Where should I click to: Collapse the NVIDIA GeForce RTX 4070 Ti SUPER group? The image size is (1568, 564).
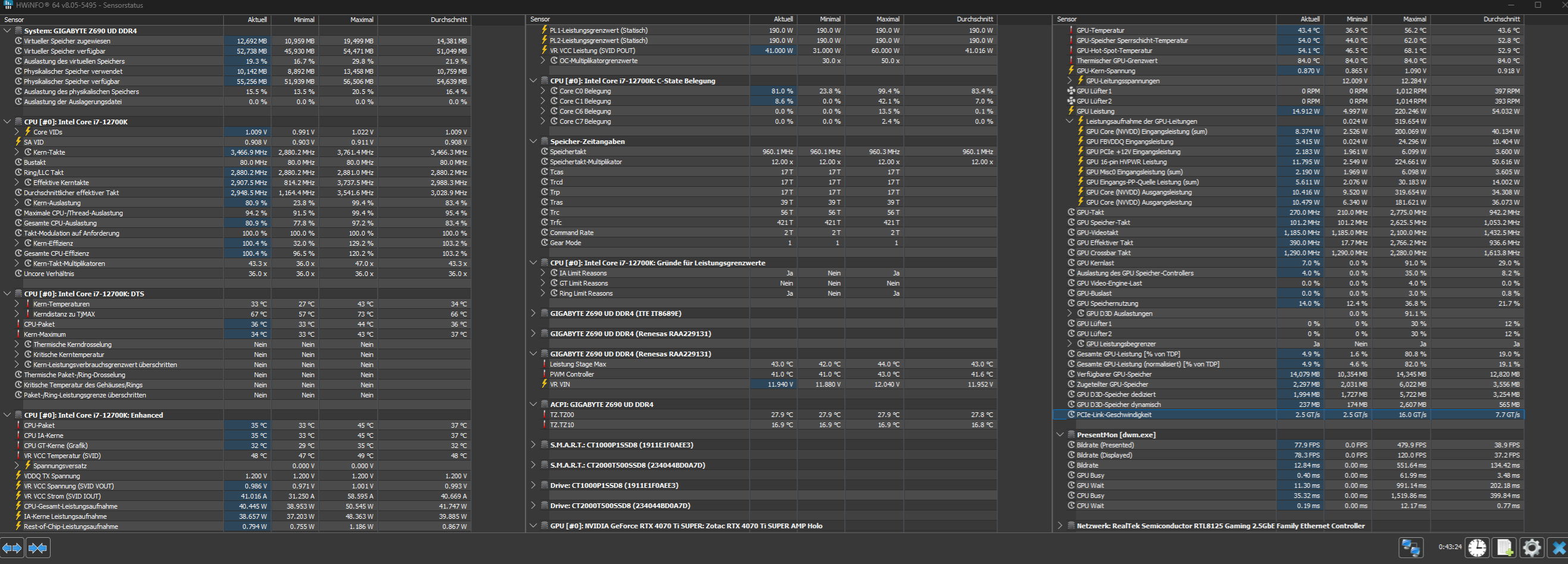pos(533,526)
